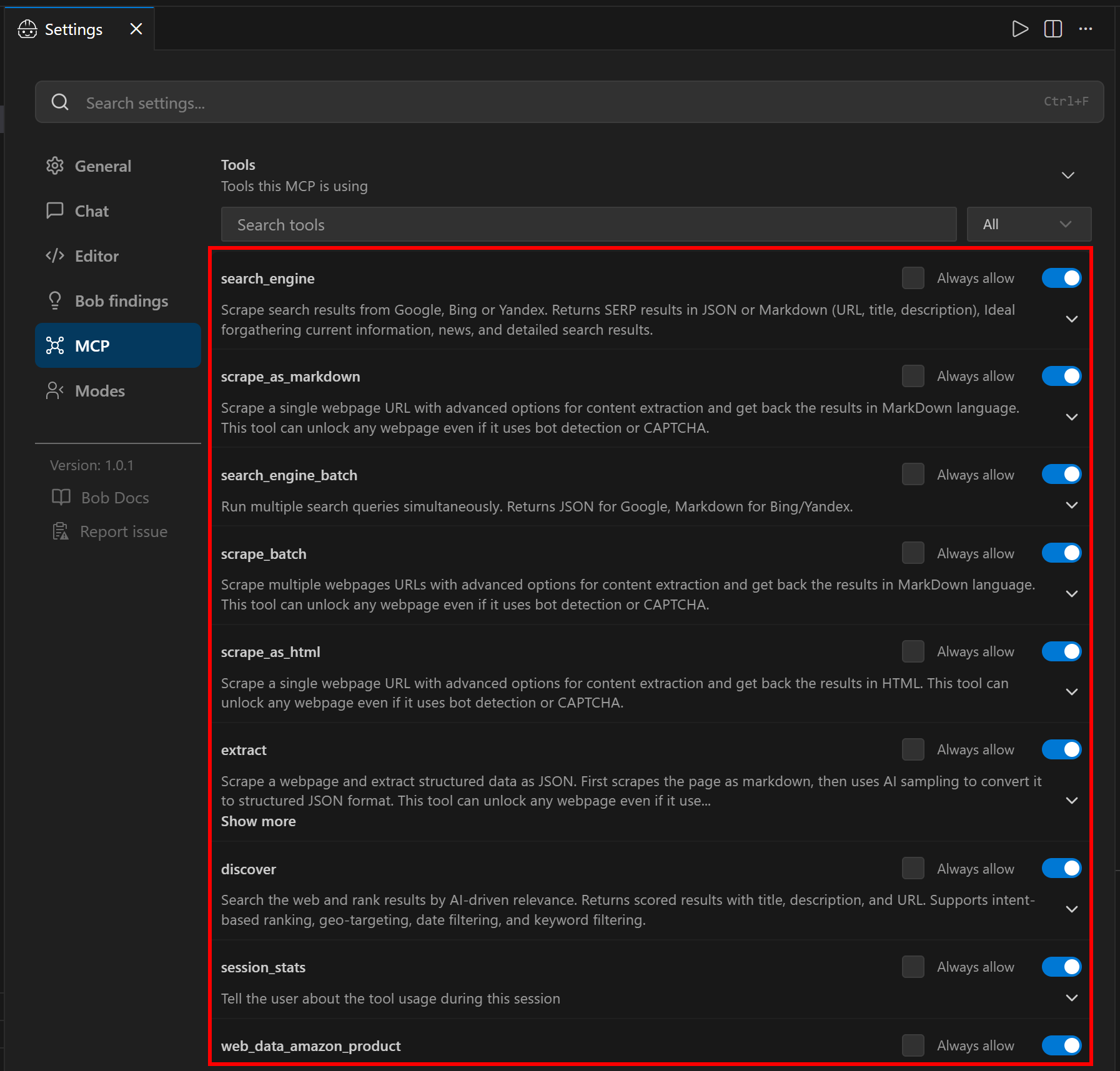This screenshot has width=1120, height=1071.
Task: Click the Version: 1.0.1 text
Action: pos(92,465)
